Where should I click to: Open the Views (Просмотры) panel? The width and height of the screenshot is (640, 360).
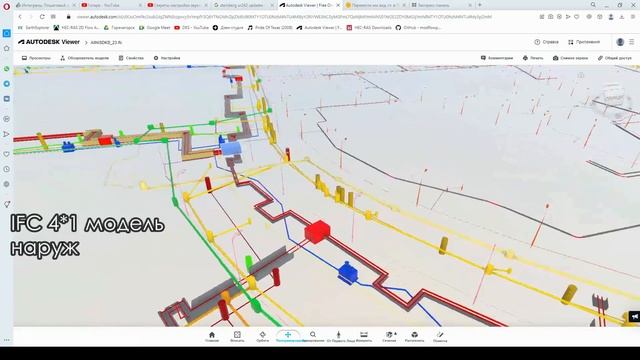(36, 58)
